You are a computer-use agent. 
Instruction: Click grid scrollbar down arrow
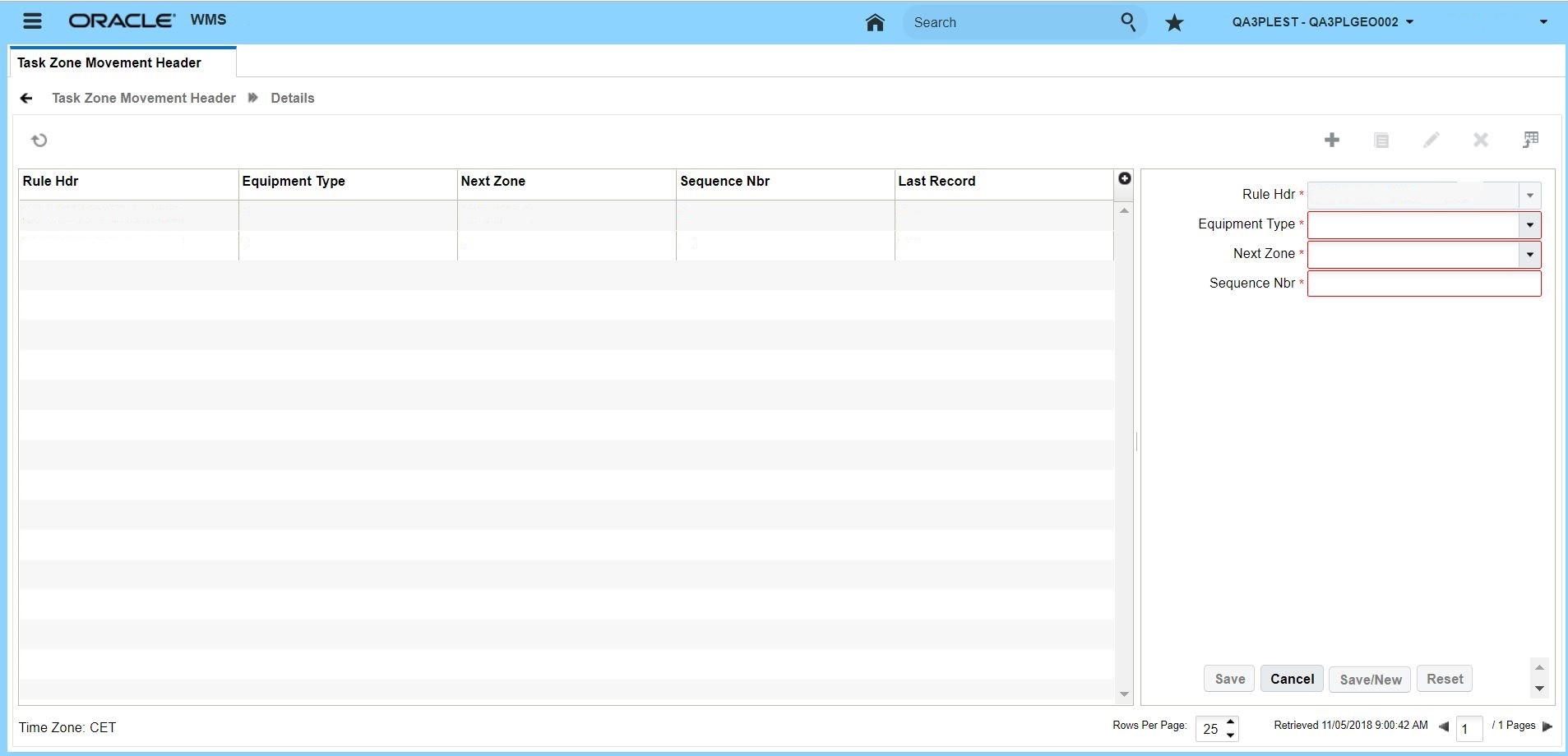pos(1124,694)
